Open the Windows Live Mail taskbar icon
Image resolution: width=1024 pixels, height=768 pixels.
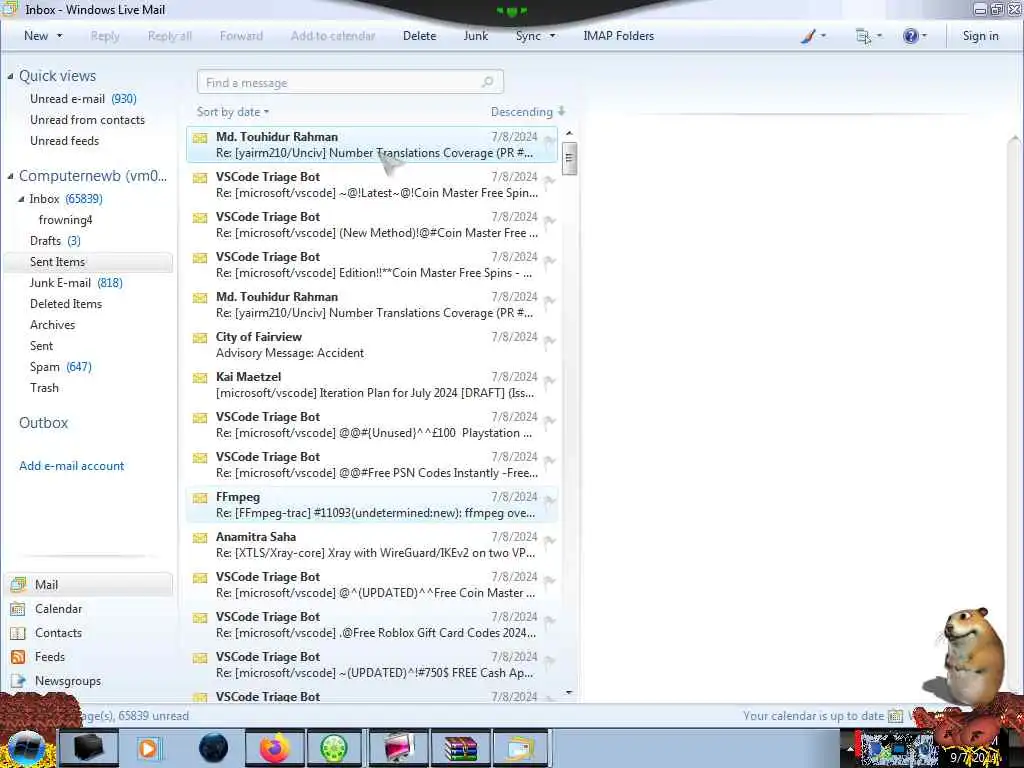(x=520, y=748)
